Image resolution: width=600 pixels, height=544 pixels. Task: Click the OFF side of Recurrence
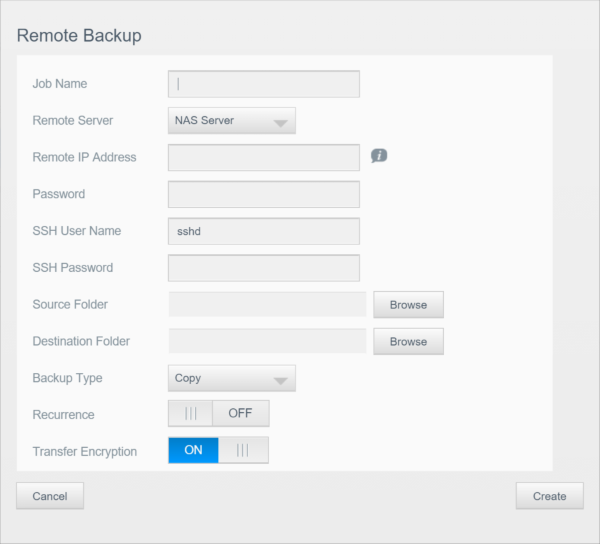(240, 414)
